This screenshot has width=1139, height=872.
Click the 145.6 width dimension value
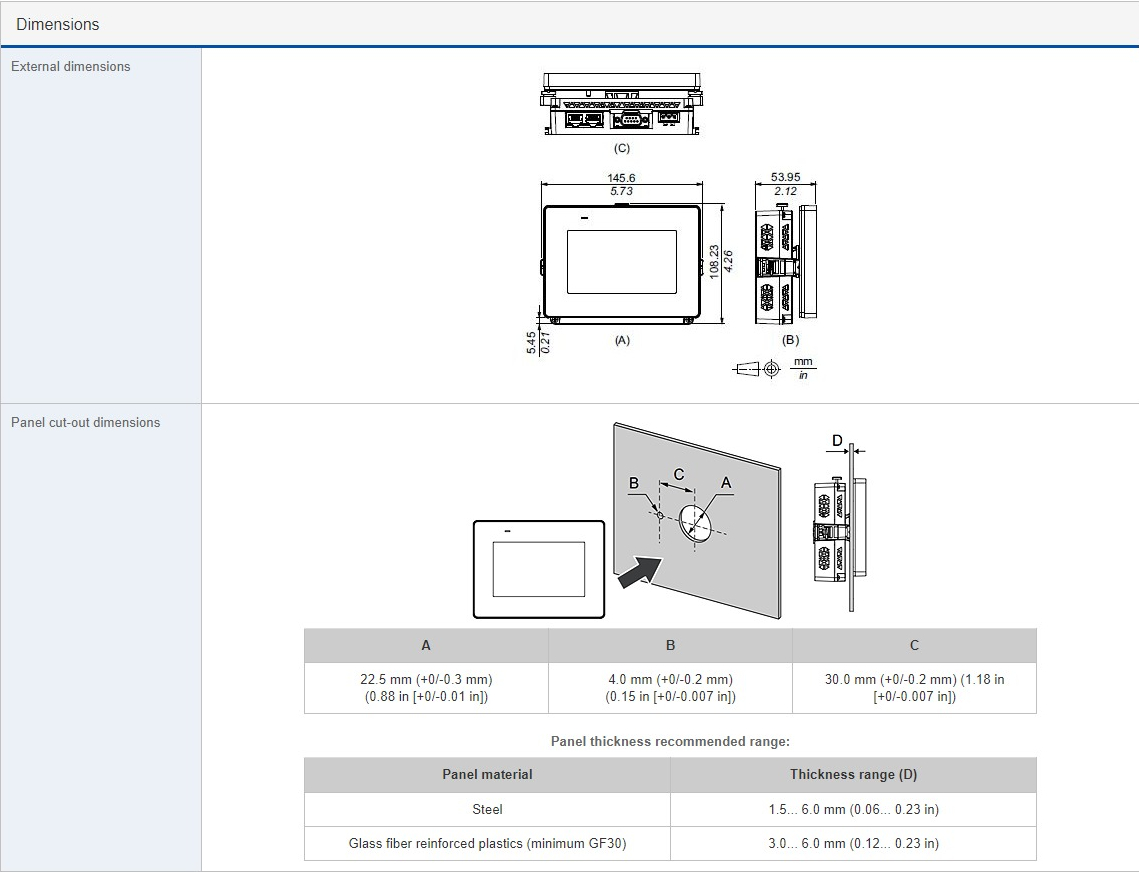(621, 178)
